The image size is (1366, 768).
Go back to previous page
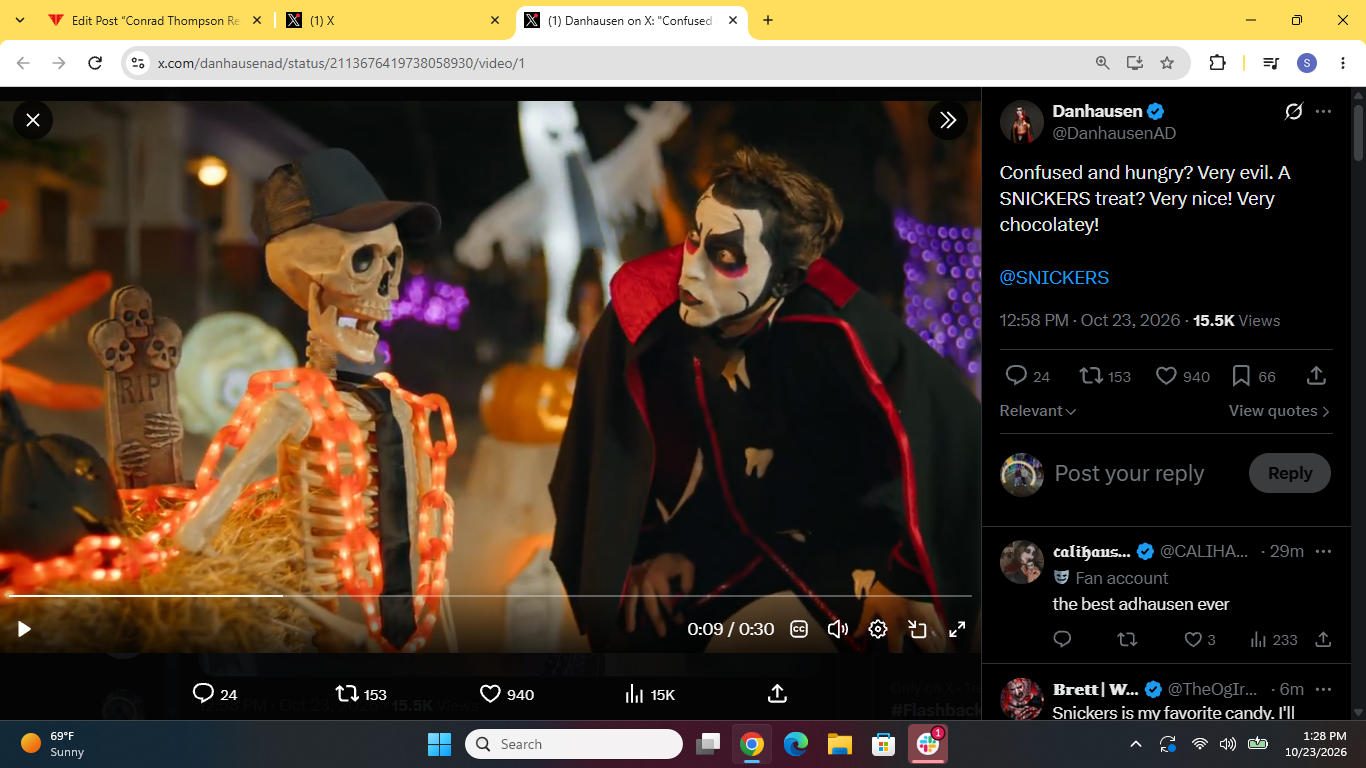coord(23,63)
